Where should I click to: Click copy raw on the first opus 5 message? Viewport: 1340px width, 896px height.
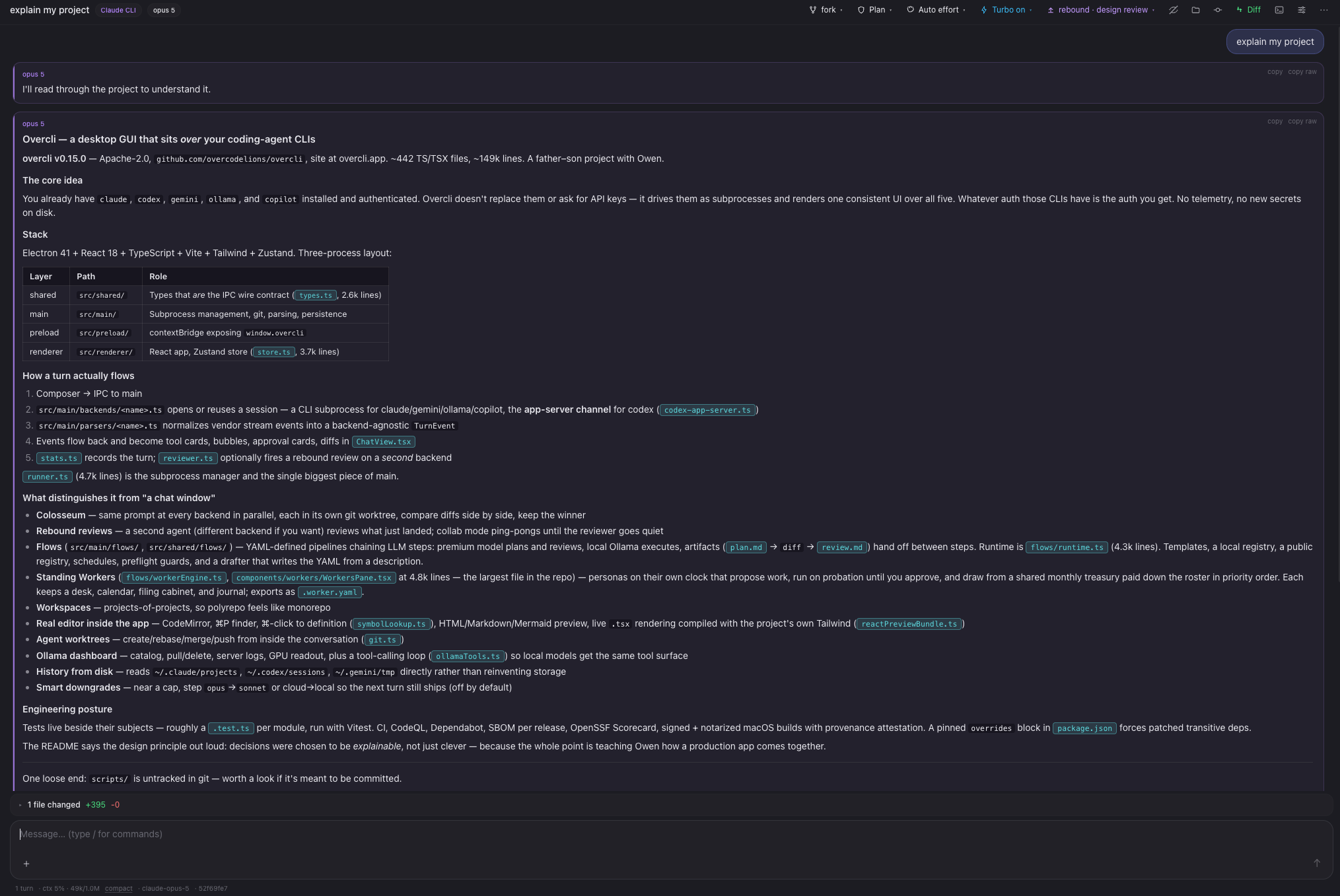pos(1302,72)
